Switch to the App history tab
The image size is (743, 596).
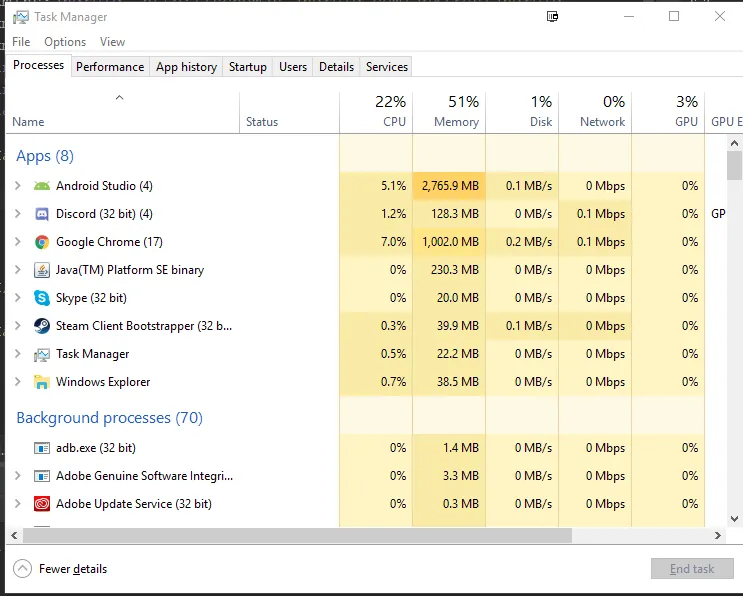186,67
